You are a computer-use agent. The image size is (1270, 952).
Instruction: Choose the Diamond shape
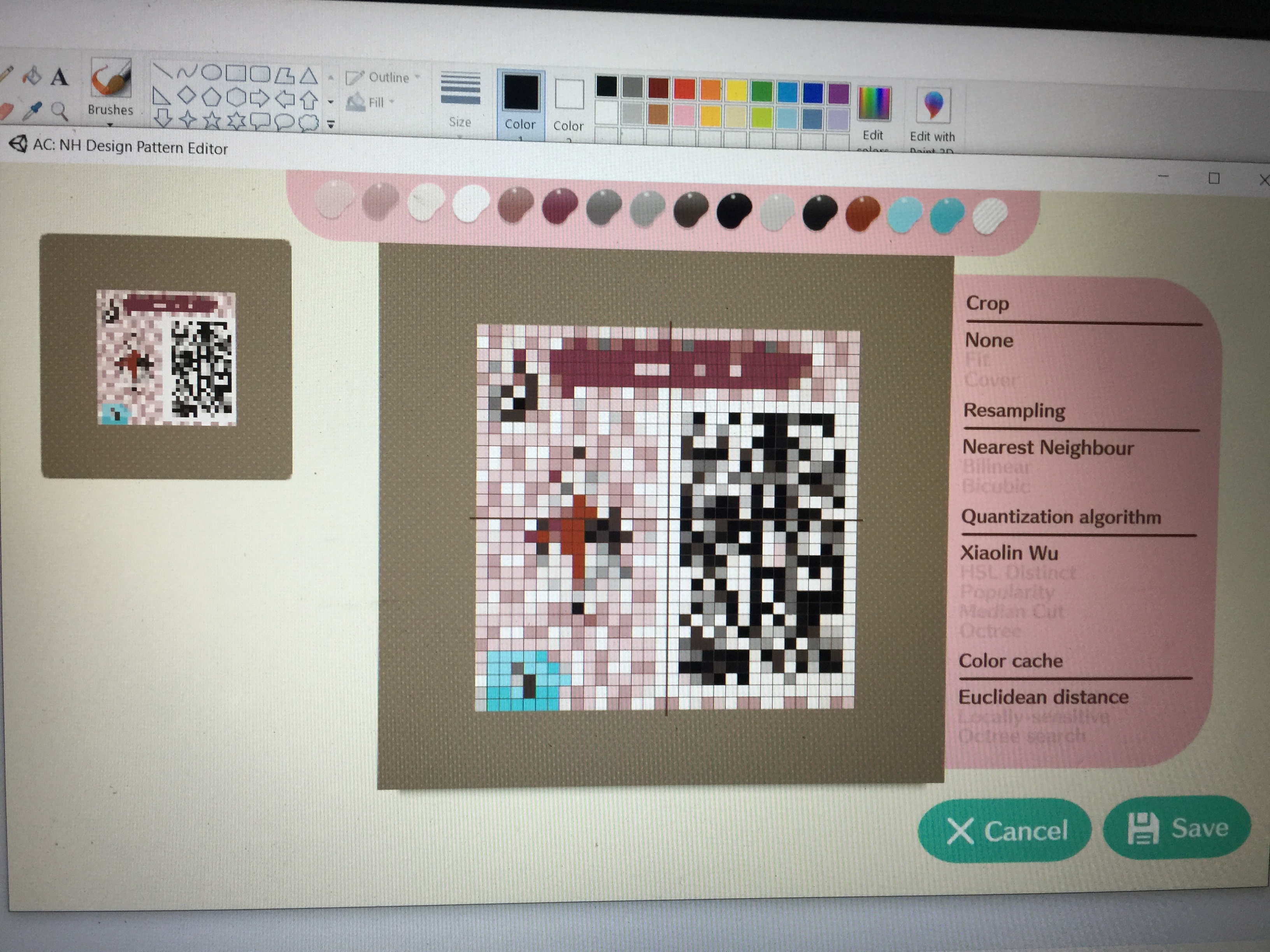pyautogui.click(x=187, y=96)
